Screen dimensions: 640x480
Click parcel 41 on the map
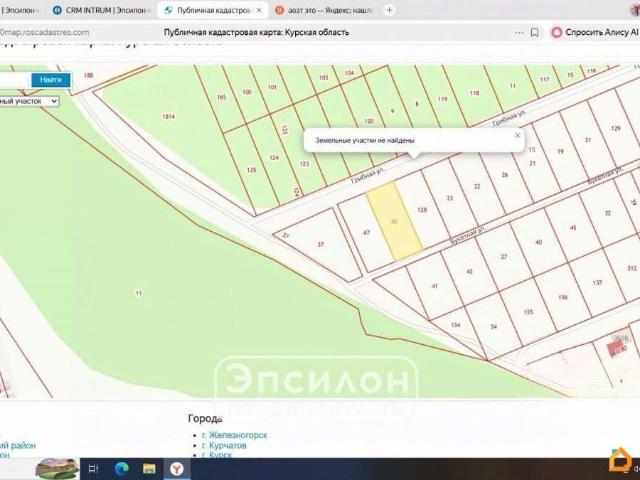click(434, 286)
